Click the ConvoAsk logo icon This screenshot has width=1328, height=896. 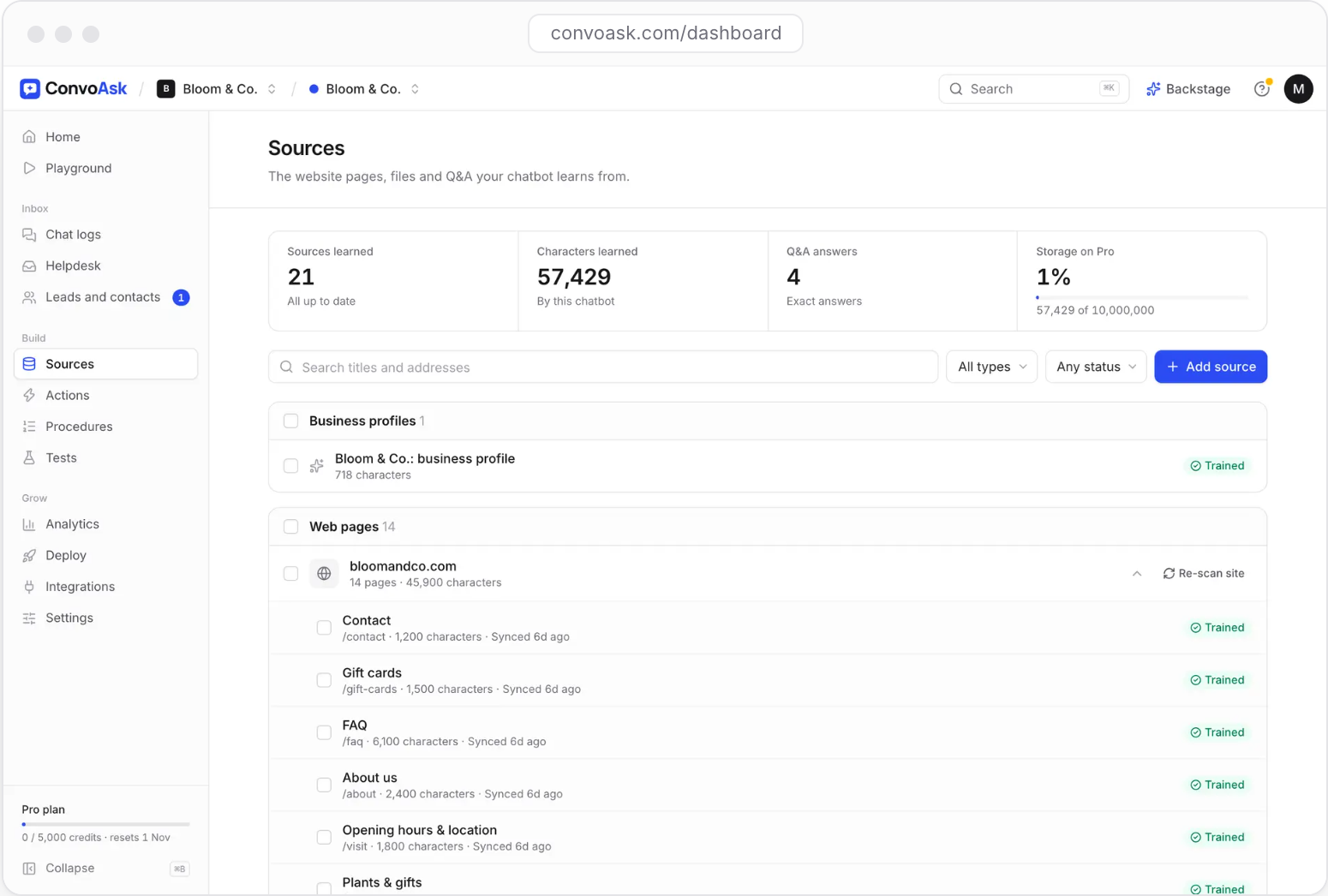[30, 89]
